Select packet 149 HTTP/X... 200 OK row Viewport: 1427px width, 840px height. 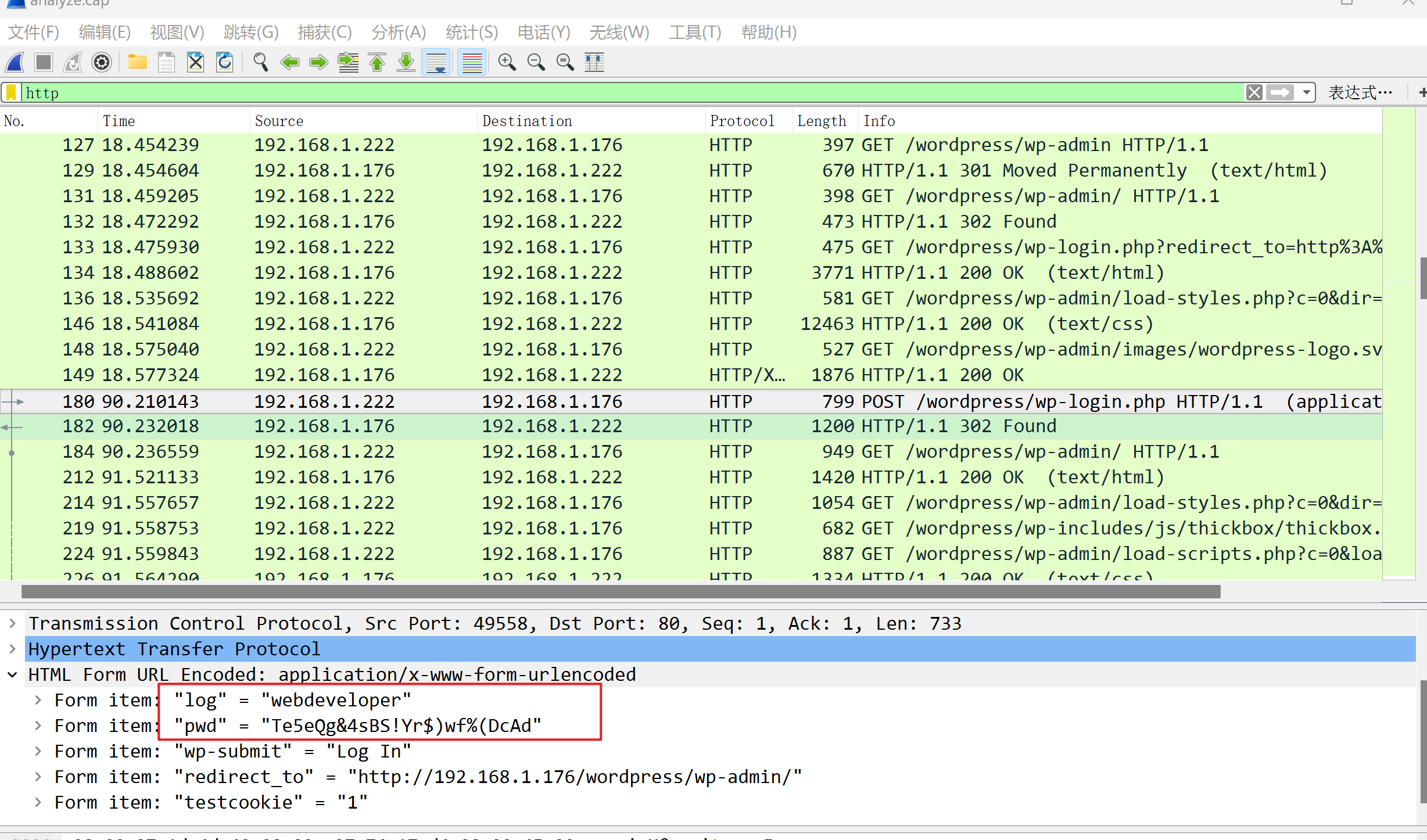click(x=691, y=375)
